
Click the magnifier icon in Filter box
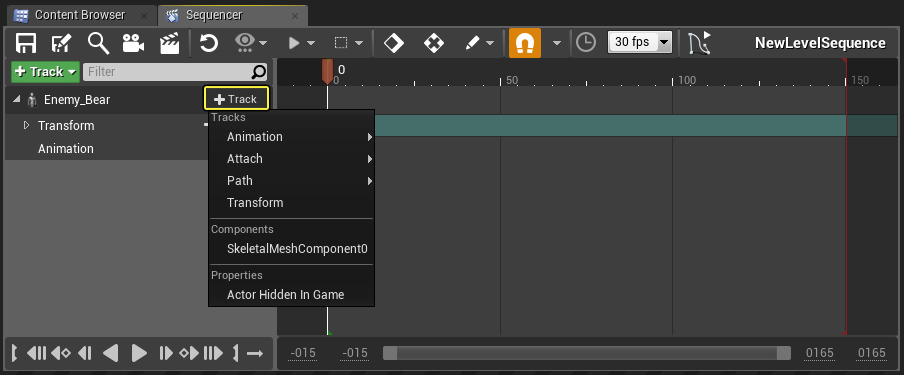[x=259, y=72]
